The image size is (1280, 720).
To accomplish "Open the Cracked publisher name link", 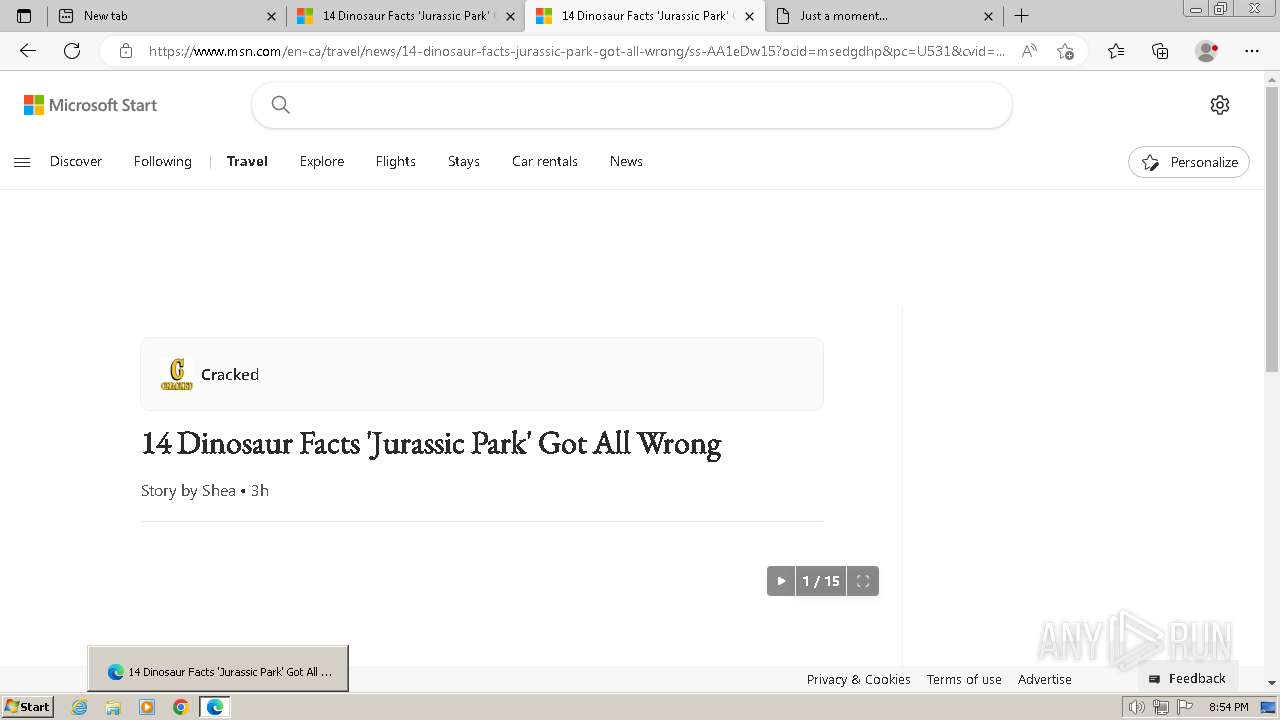I will point(230,374).
